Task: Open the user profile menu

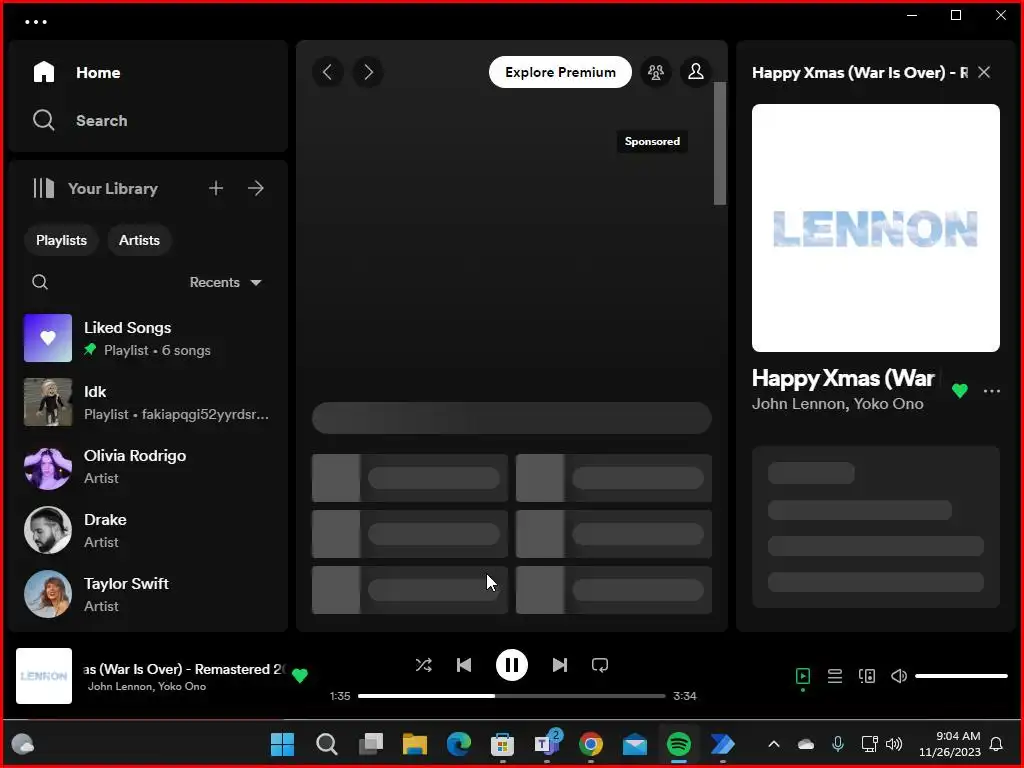Action: pyautogui.click(x=696, y=72)
